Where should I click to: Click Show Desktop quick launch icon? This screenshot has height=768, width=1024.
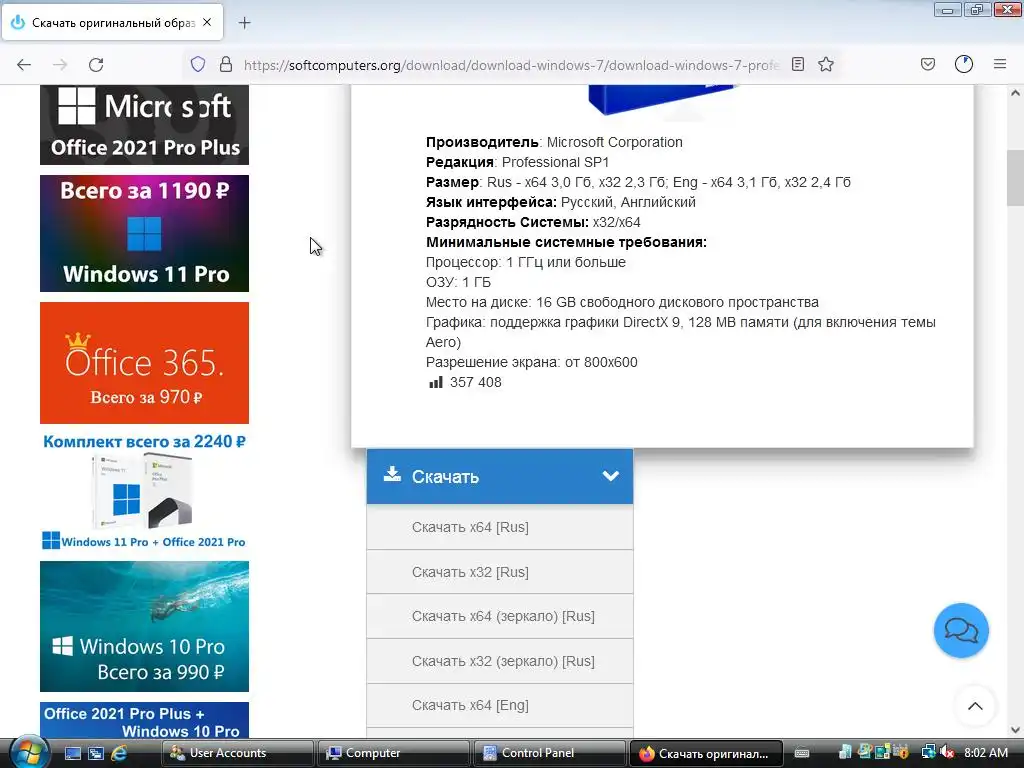[x=72, y=753]
